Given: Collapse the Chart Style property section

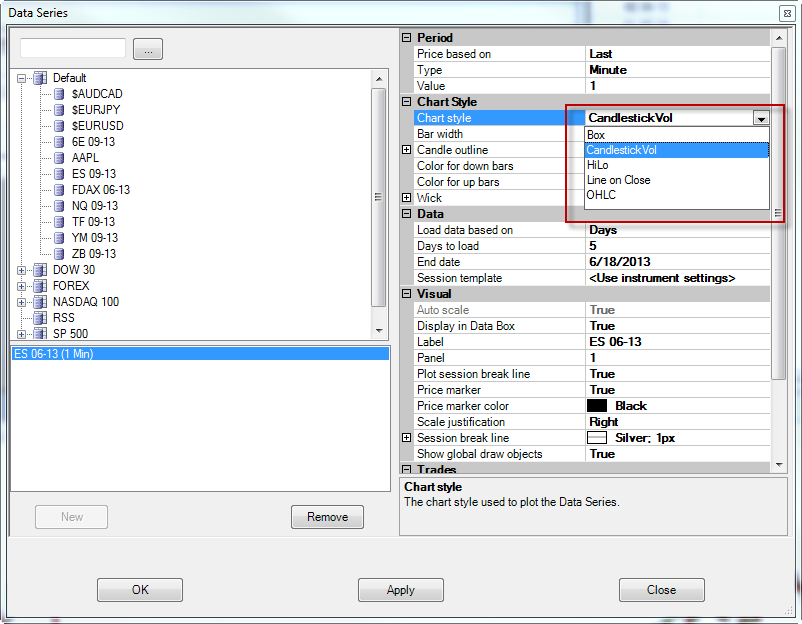Looking at the screenshot, I should 407,101.
